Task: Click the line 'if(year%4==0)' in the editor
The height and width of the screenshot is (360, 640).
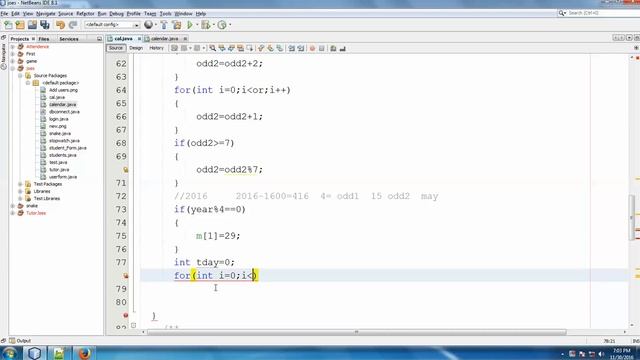Action: pos(210,209)
